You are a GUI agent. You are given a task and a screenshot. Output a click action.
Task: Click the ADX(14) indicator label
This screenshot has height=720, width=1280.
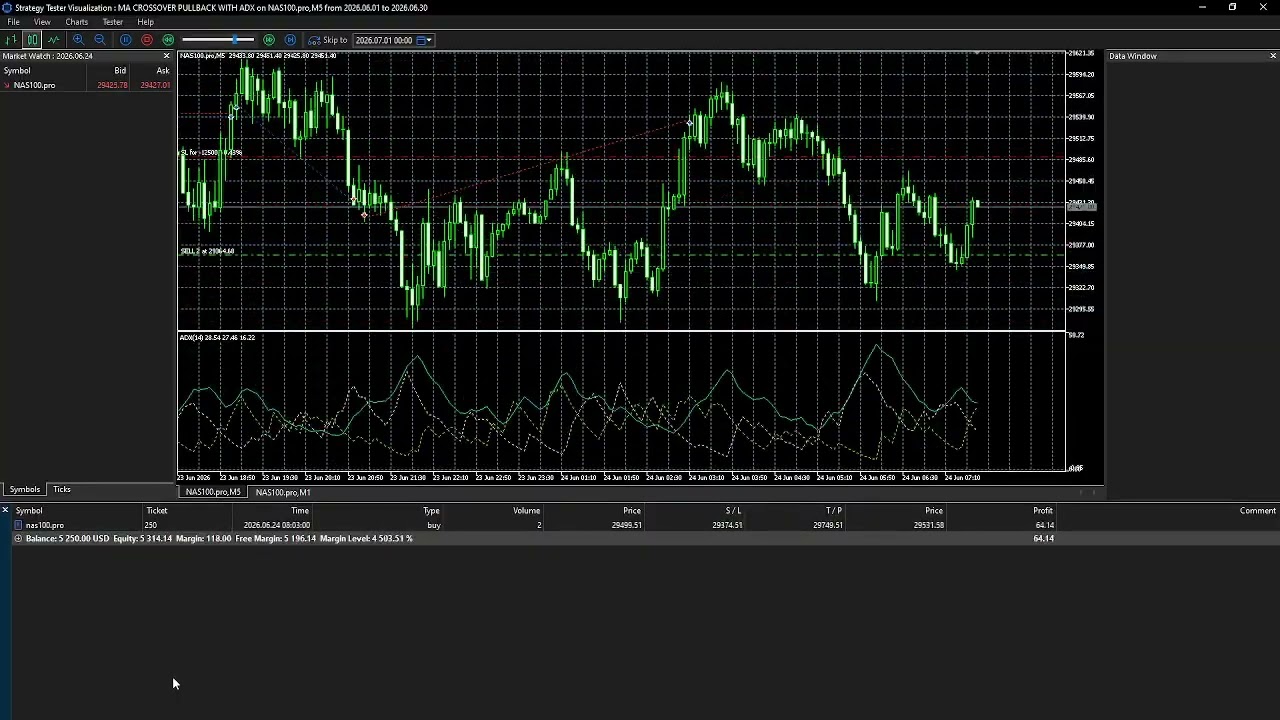(x=217, y=338)
